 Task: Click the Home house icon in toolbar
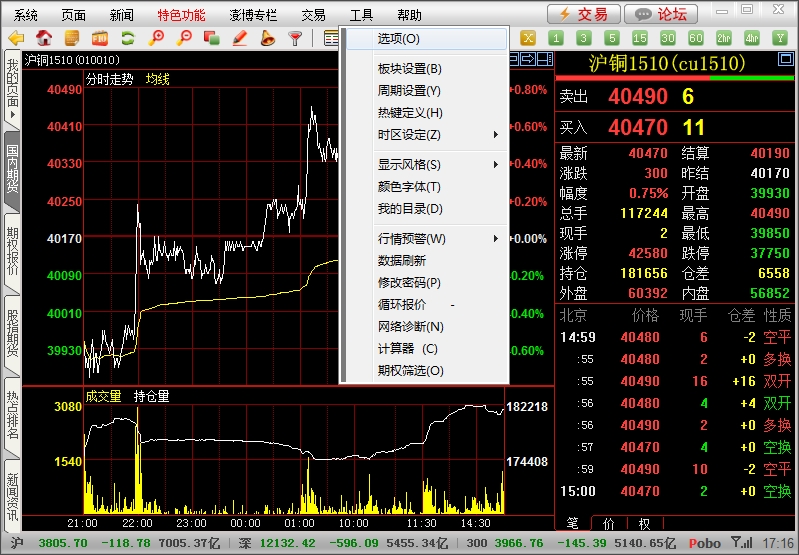[x=43, y=38]
